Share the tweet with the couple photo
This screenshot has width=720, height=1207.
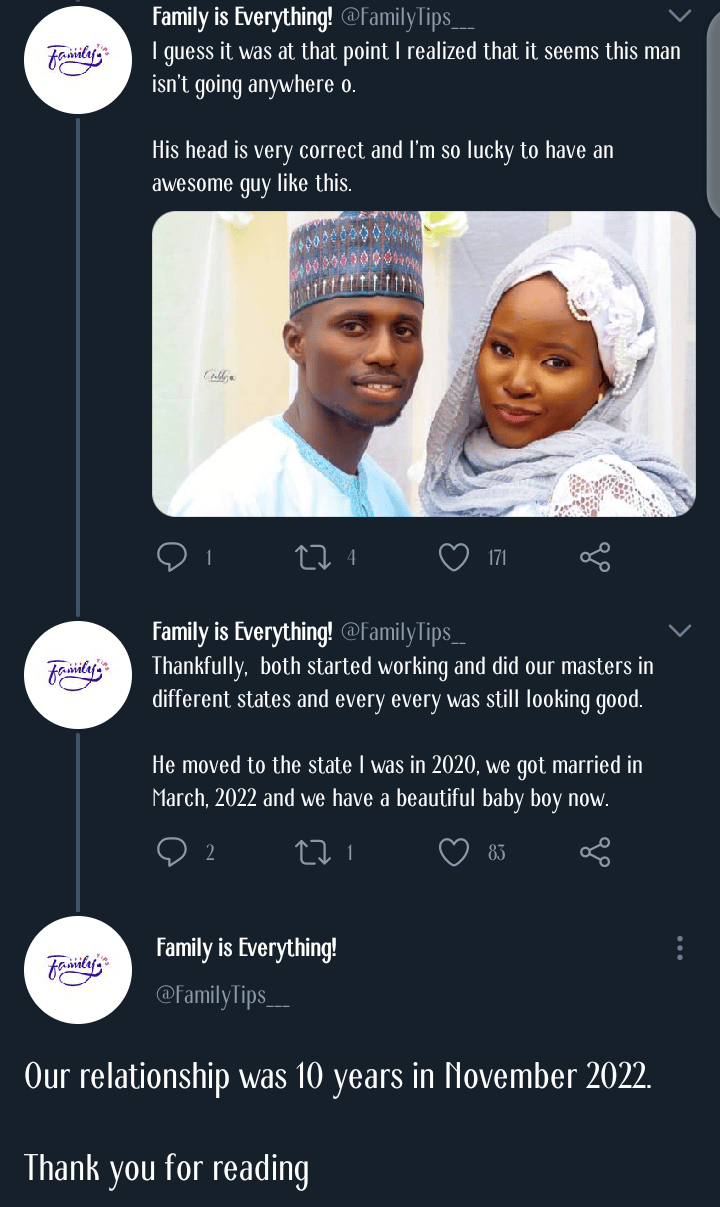tap(595, 557)
